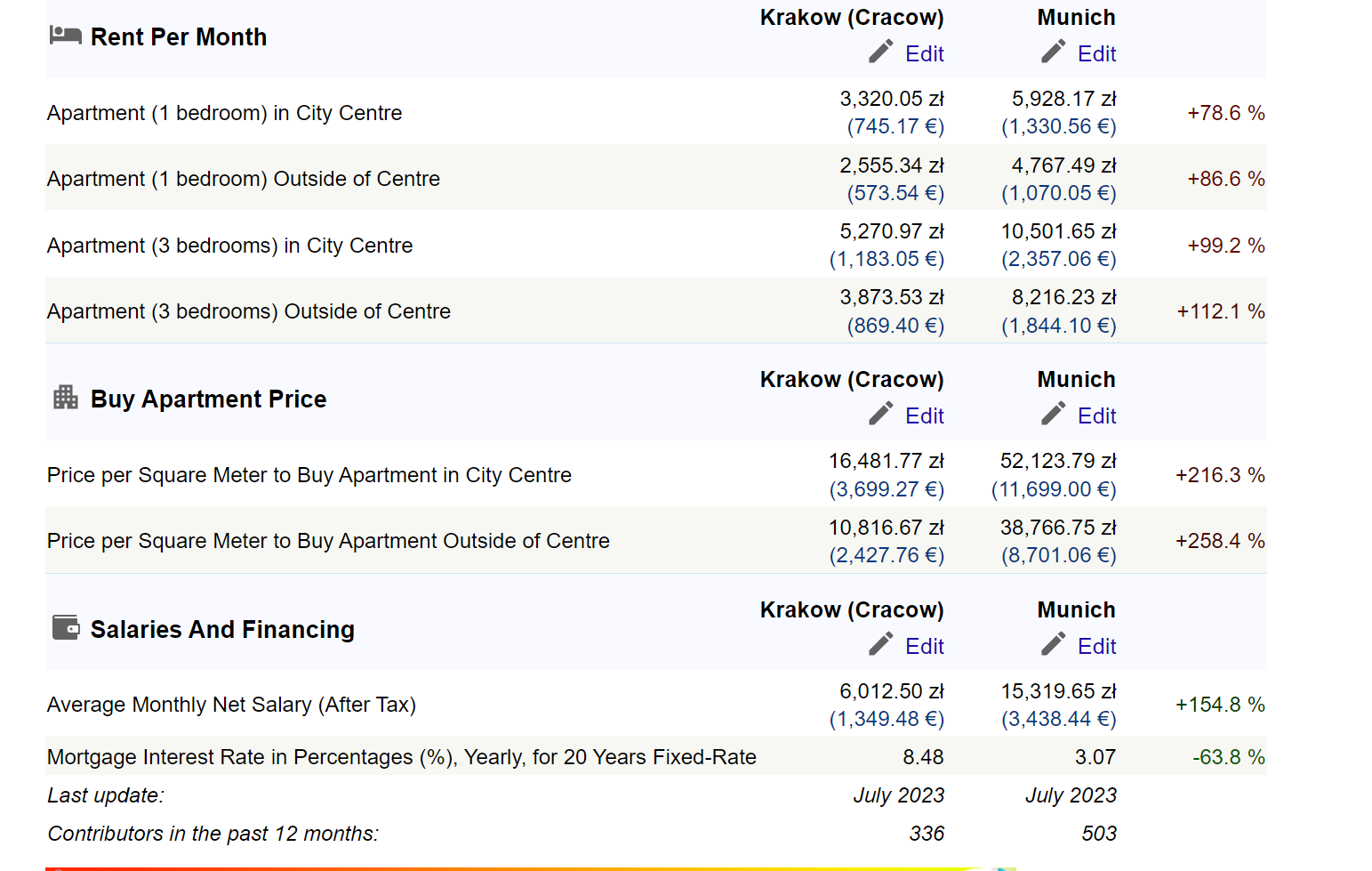Viewport: 1372px width, 871px height.
Task: Click Krakow's pencil icon in Buy Apartment Price
Action: point(880,415)
